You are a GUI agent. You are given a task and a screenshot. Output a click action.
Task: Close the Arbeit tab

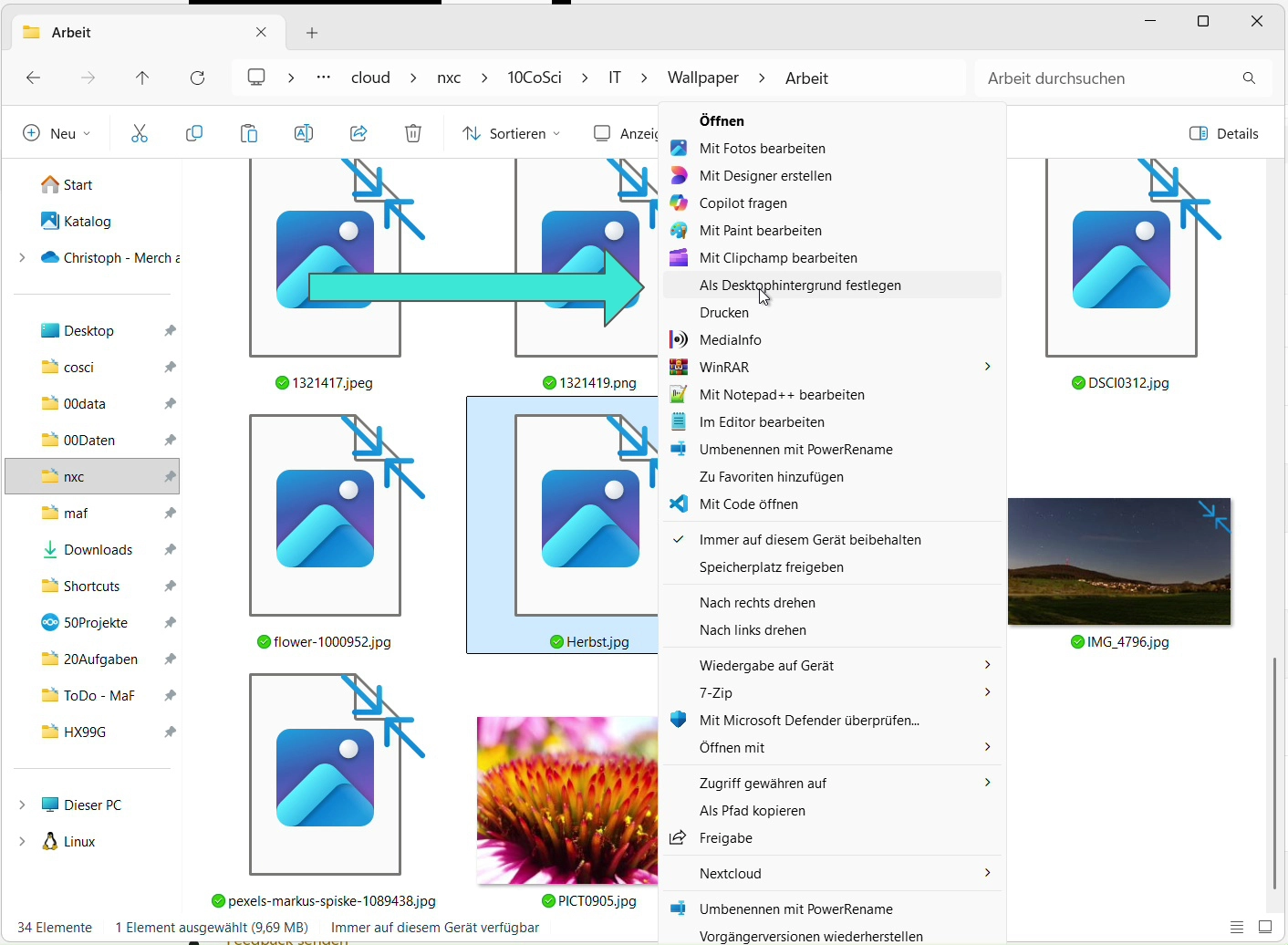coord(262,32)
